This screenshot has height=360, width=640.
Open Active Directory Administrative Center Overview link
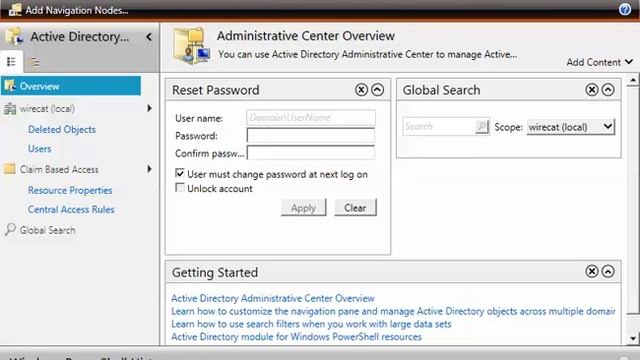pos(273,298)
